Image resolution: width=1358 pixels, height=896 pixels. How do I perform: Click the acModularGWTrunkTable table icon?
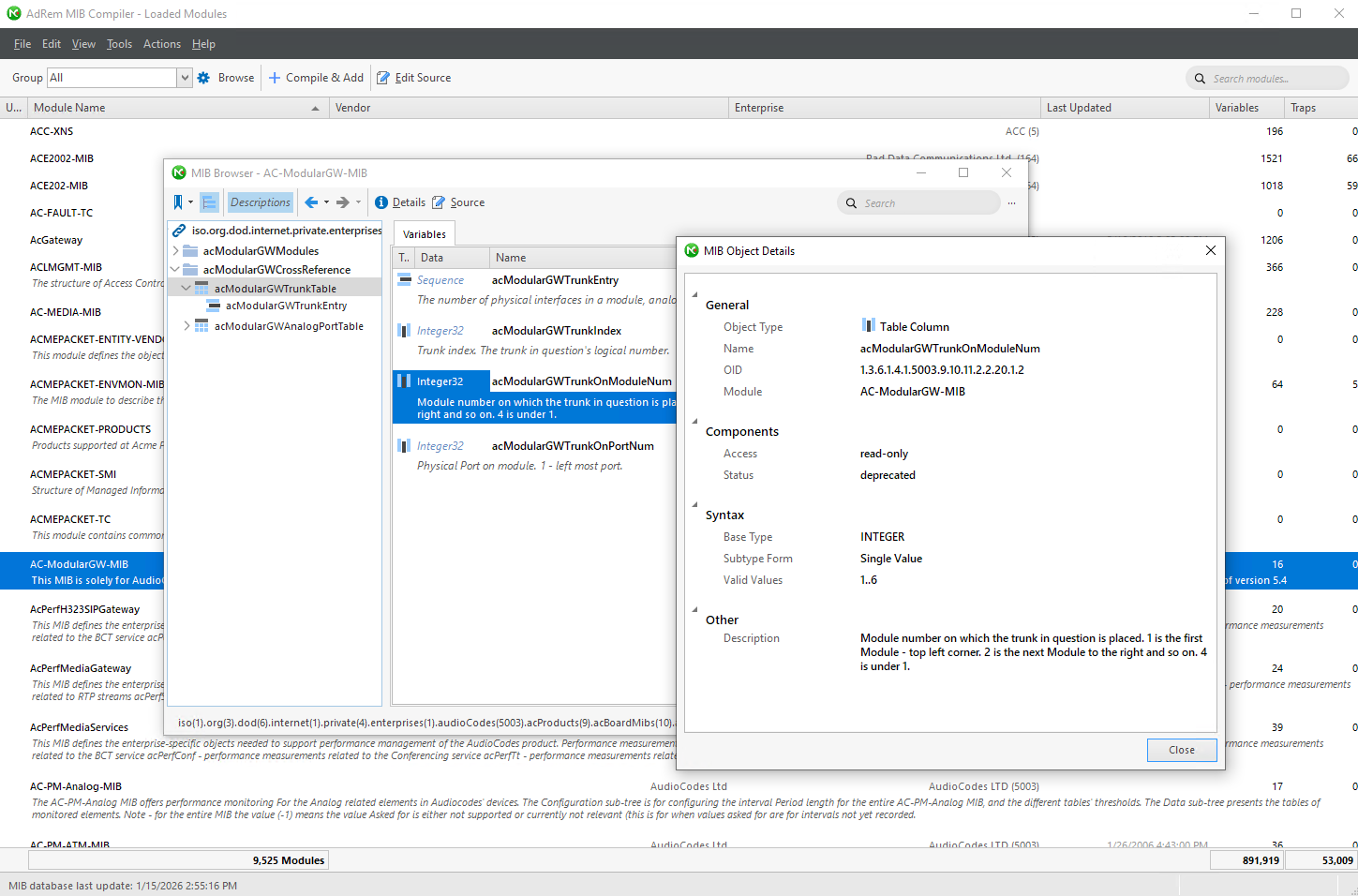tap(201, 289)
